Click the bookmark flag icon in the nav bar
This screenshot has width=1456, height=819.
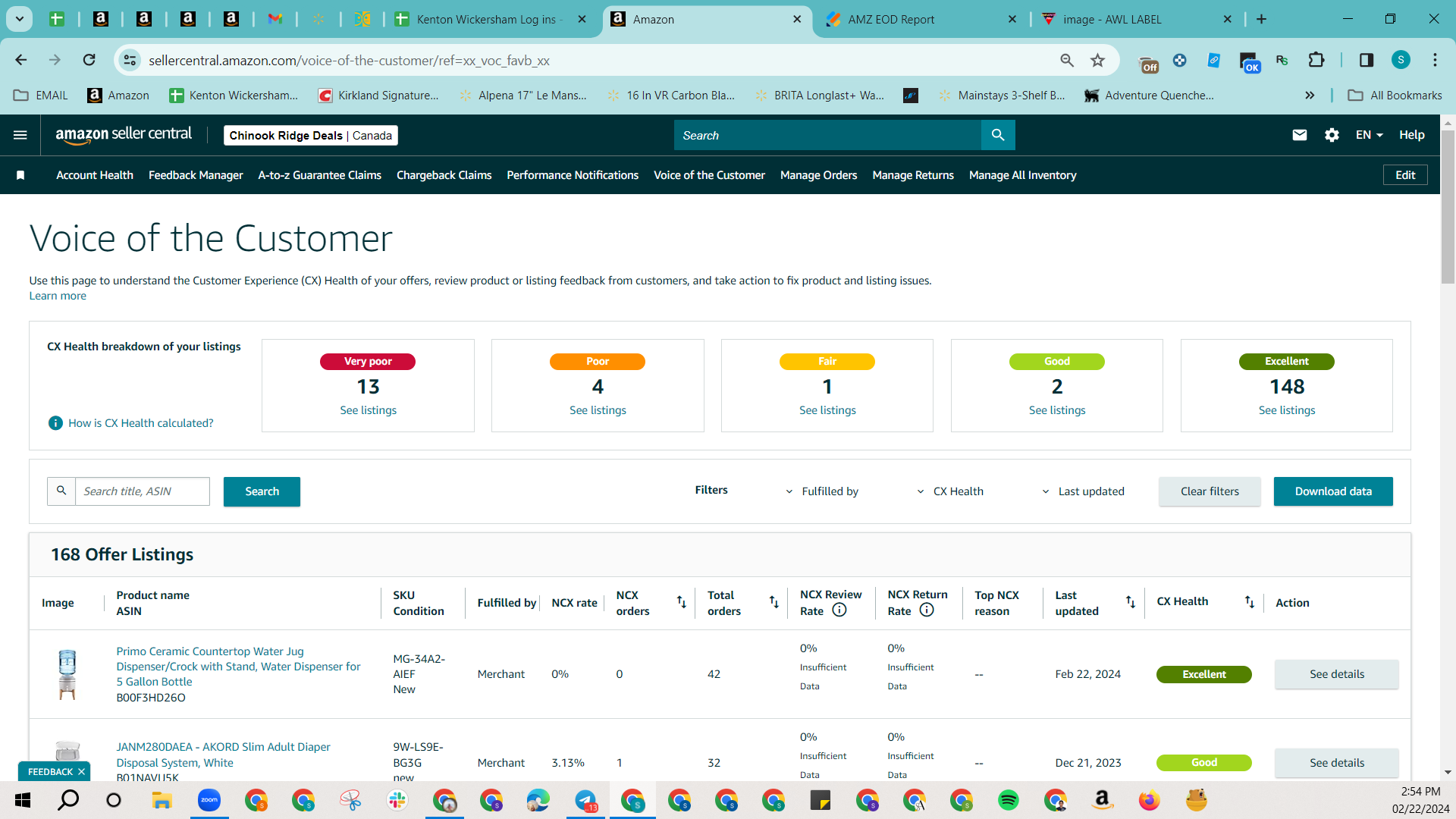click(x=20, y=175)
